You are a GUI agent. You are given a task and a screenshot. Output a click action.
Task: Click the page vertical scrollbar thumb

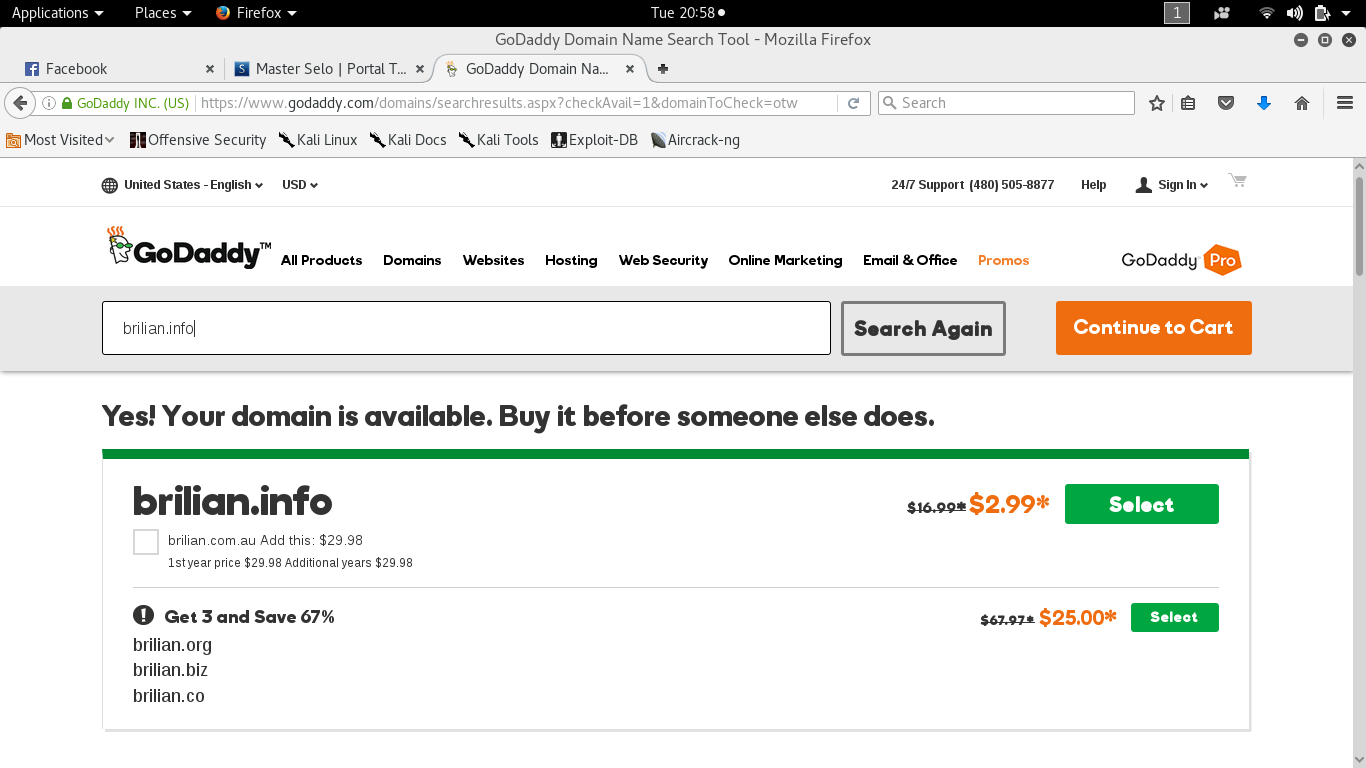point(1359,225)
